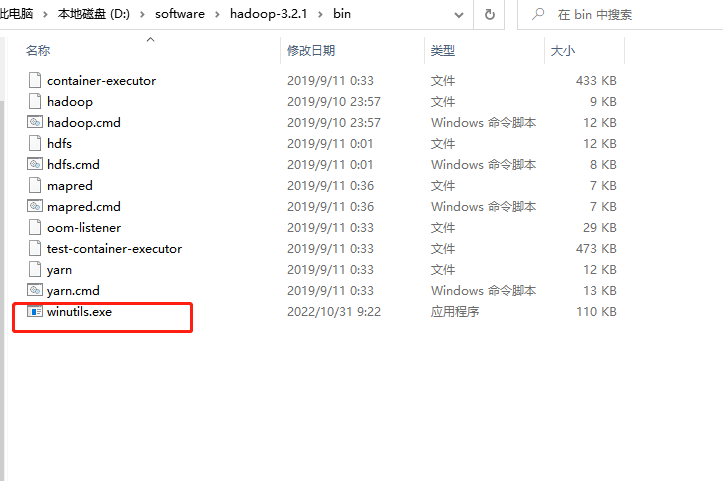Click the hdfs file icon
Viewport: 723px width, 481px height.
coord(35,143)
